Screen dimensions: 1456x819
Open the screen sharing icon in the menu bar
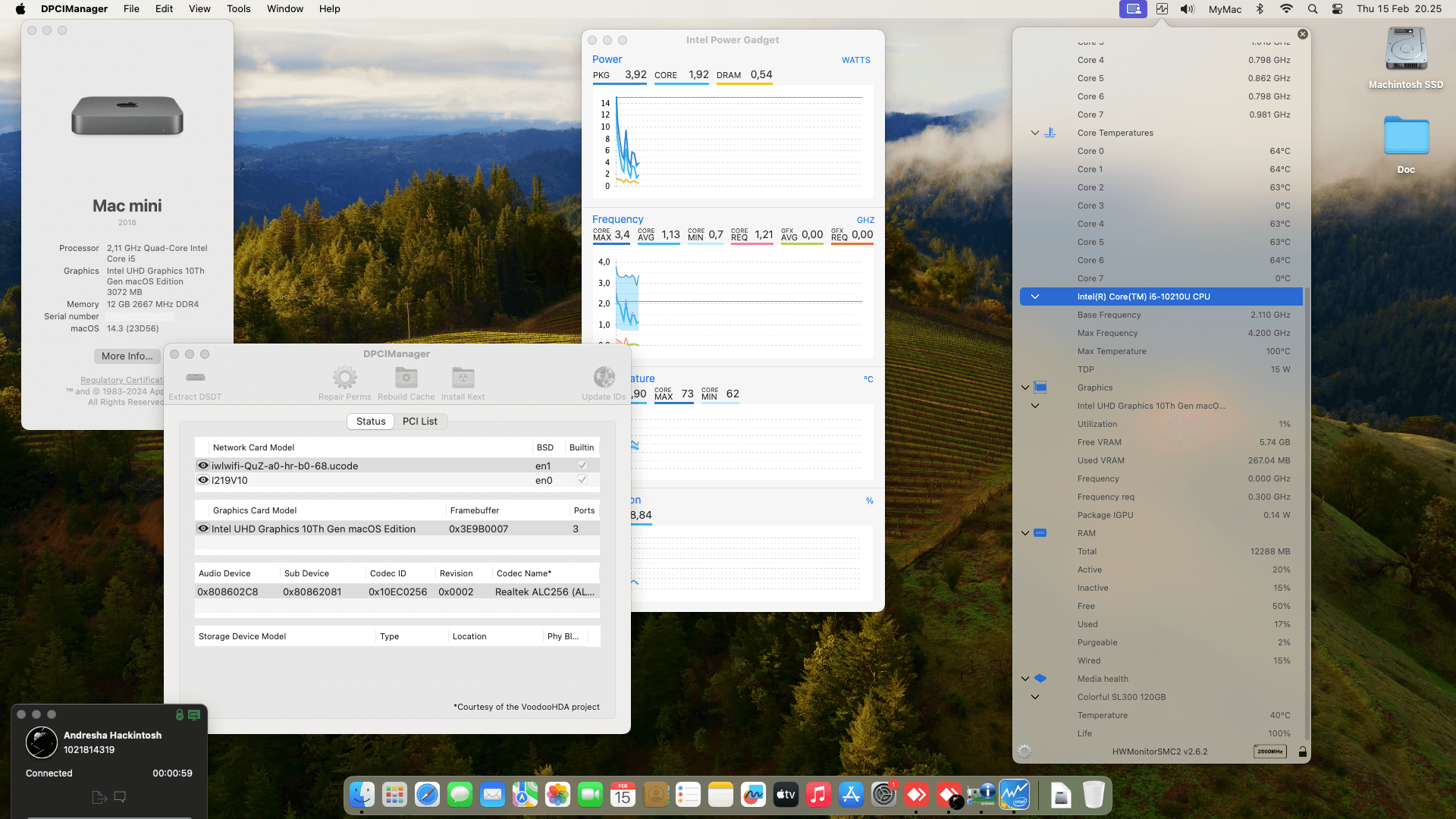[1133, 8]
